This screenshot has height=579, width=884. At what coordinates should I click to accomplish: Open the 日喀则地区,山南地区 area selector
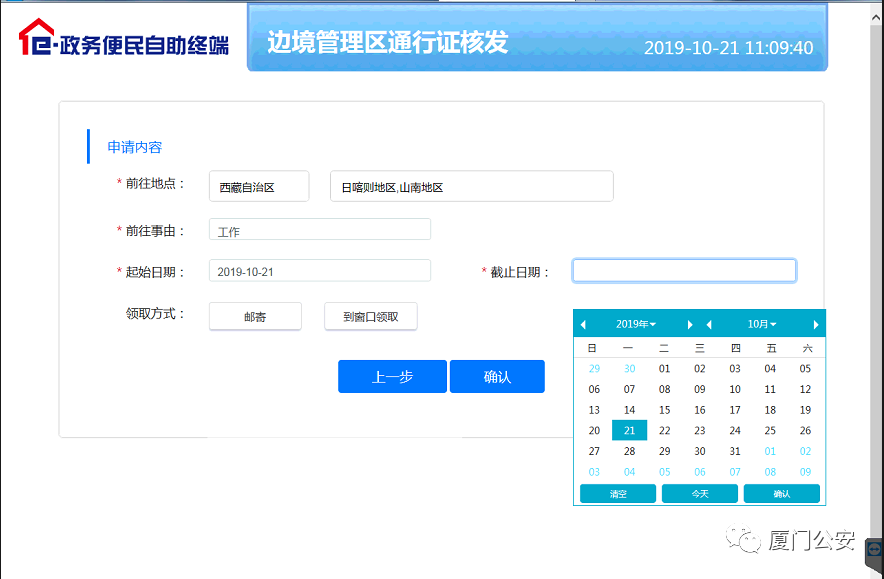point(471,186)
